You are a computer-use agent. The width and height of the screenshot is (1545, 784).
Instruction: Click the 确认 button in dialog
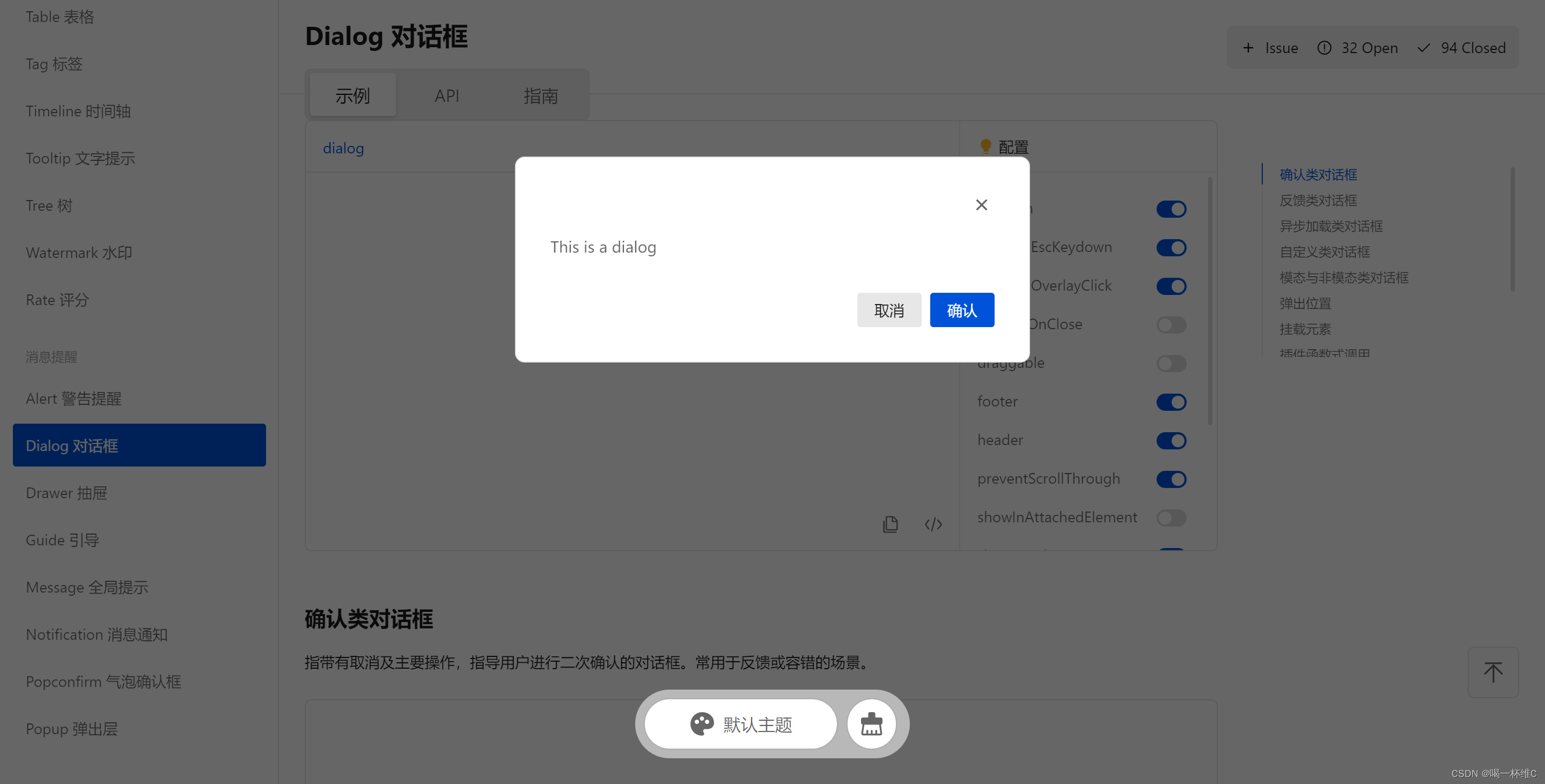pos(961,310)
